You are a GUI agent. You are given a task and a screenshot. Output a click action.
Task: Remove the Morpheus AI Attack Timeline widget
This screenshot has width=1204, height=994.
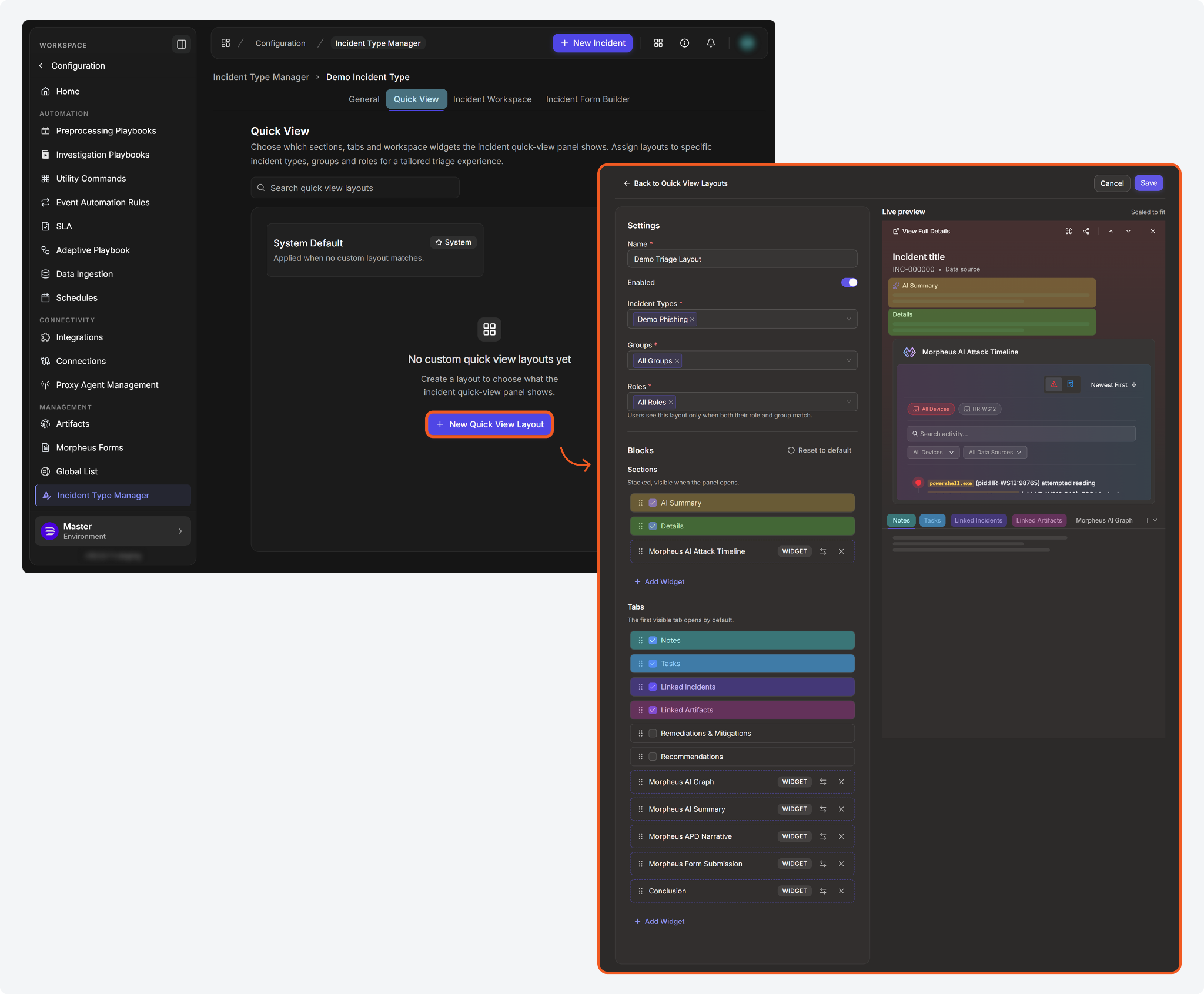[841, 551]
